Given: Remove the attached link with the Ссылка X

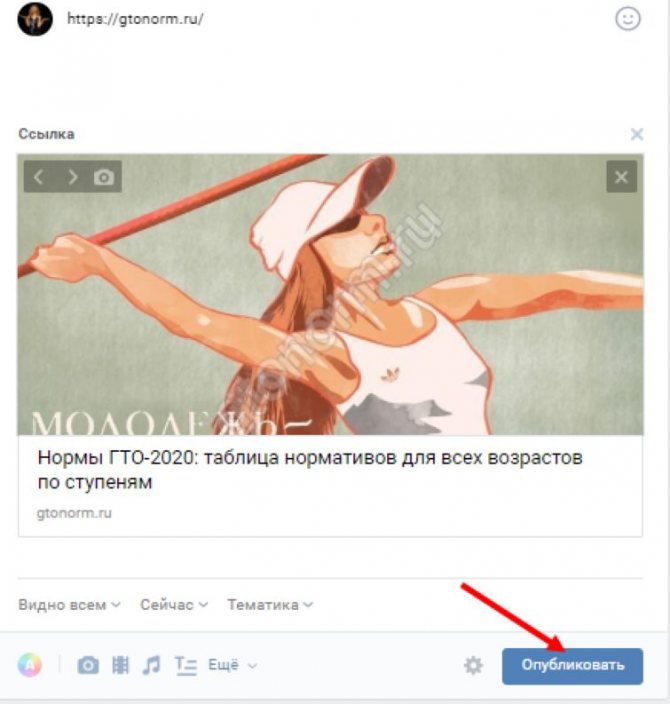Looking at the screenshot, I should 637,134.
